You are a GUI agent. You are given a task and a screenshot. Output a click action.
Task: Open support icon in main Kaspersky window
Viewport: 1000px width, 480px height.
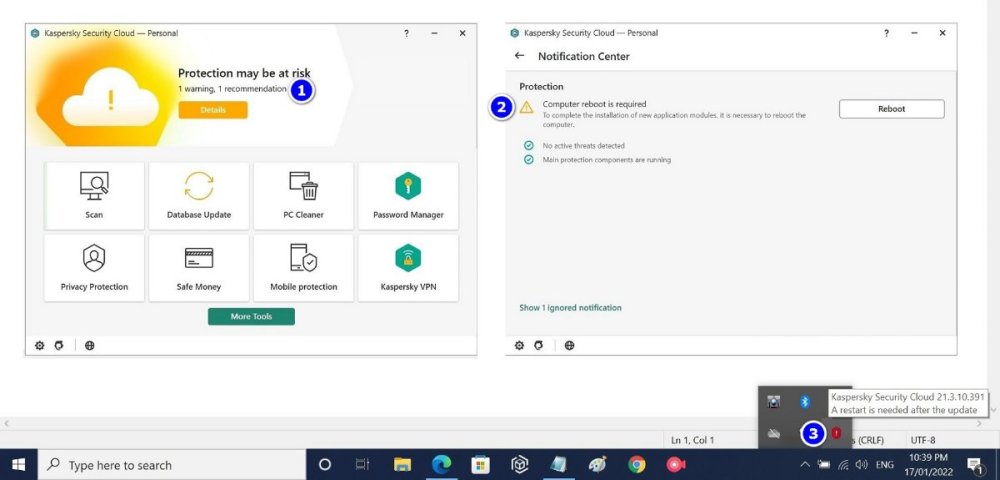[59, 345]
